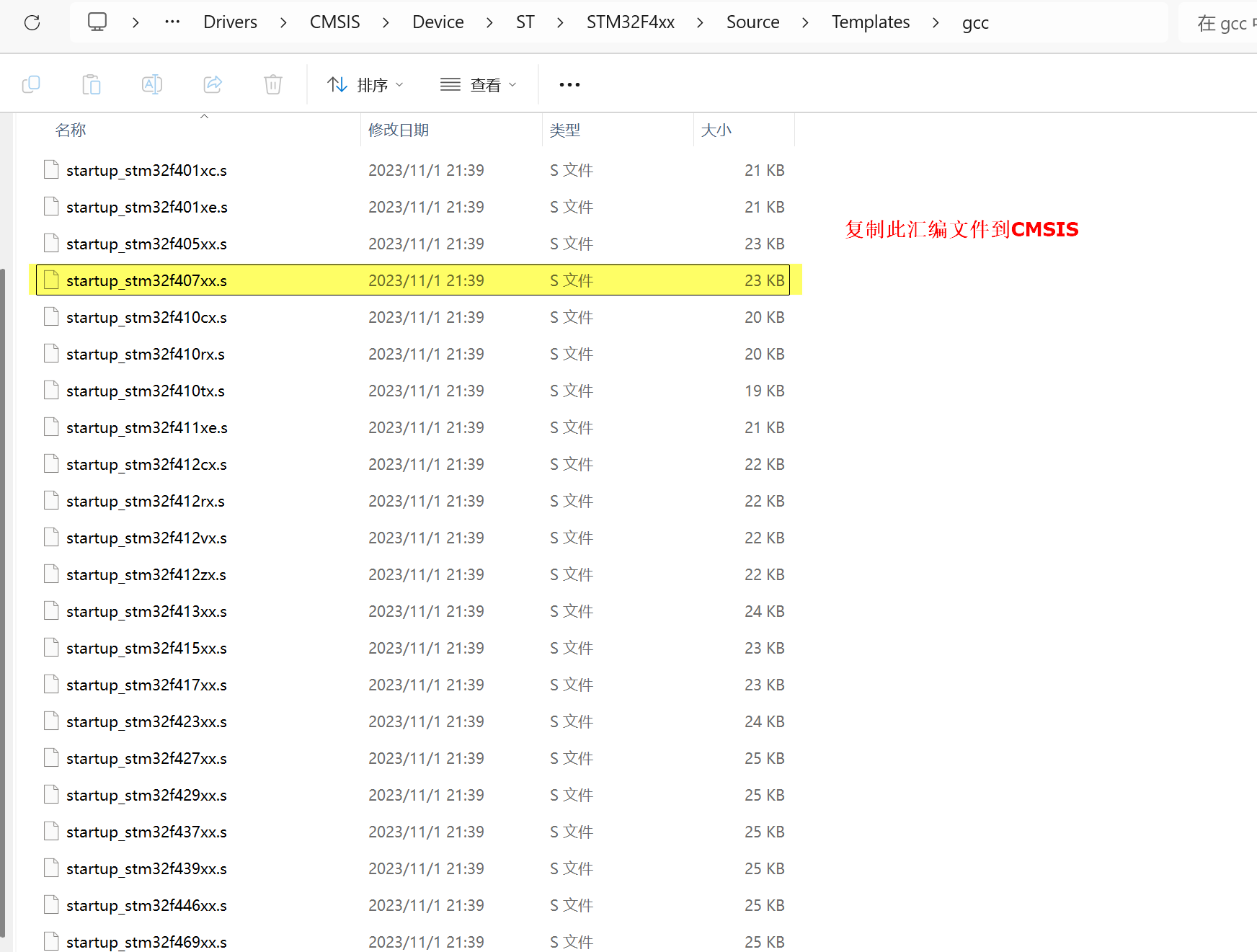Expand chevron after STM32F4xx breadcrumb
The image size is (1257, 952).
pos(701,22)
